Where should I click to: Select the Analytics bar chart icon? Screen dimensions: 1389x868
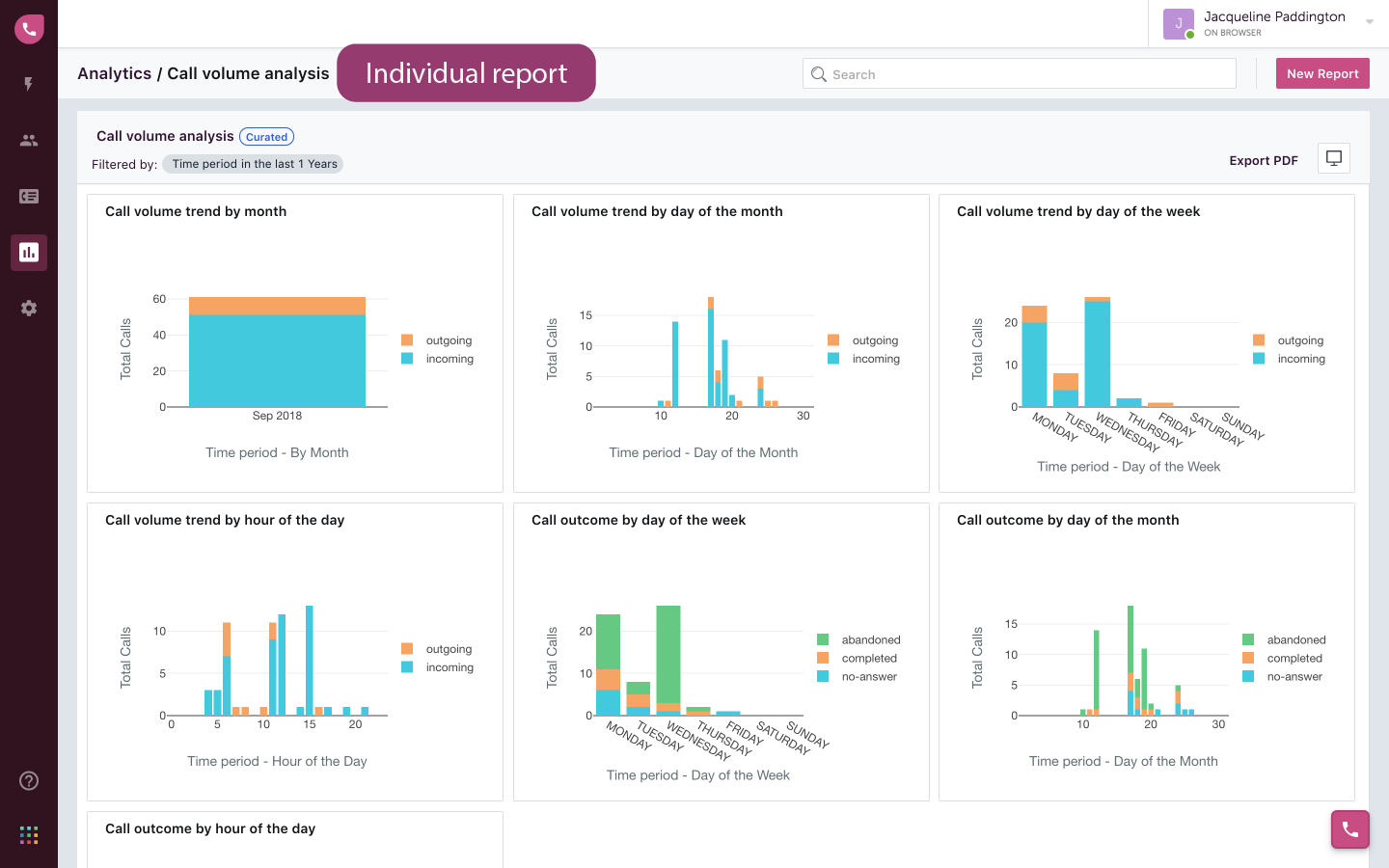click(29, 252)
